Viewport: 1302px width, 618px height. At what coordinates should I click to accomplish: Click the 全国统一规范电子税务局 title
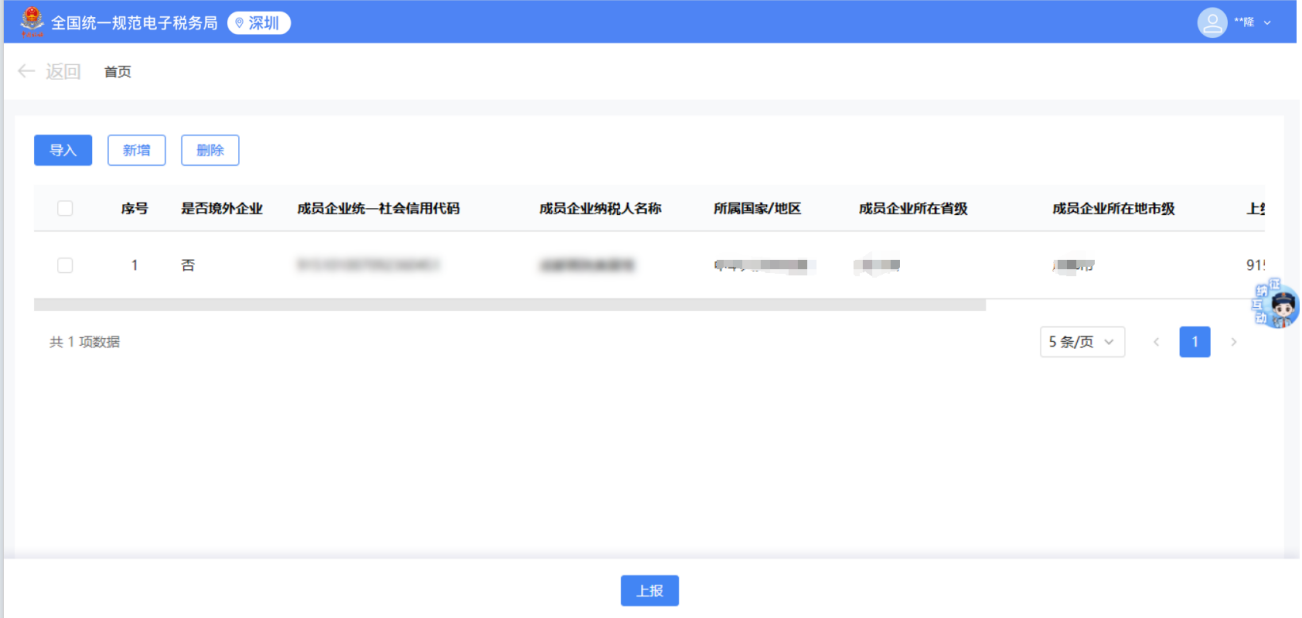point(134,23)
